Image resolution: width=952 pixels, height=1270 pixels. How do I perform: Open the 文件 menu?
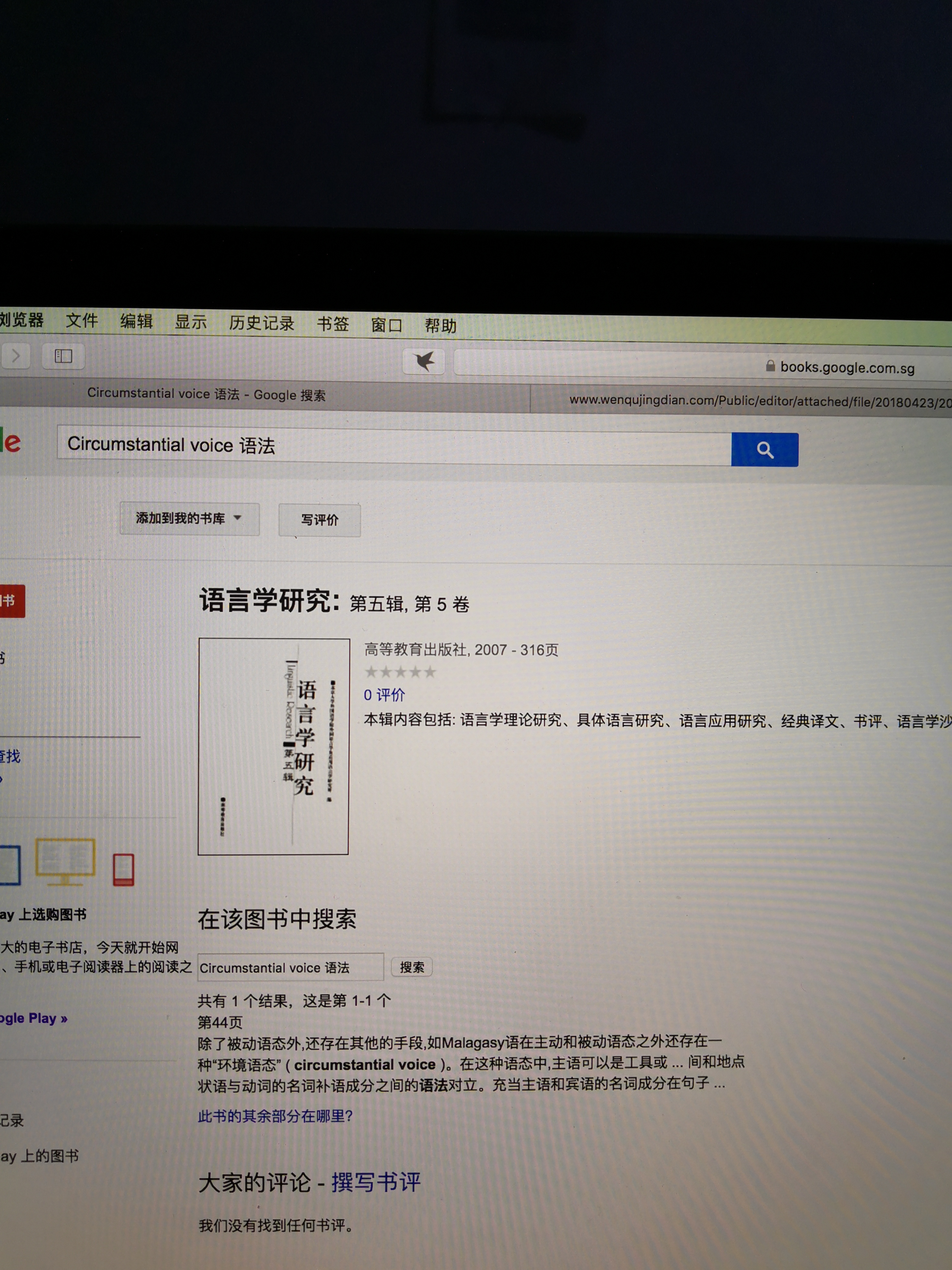(x=81, y=320)
